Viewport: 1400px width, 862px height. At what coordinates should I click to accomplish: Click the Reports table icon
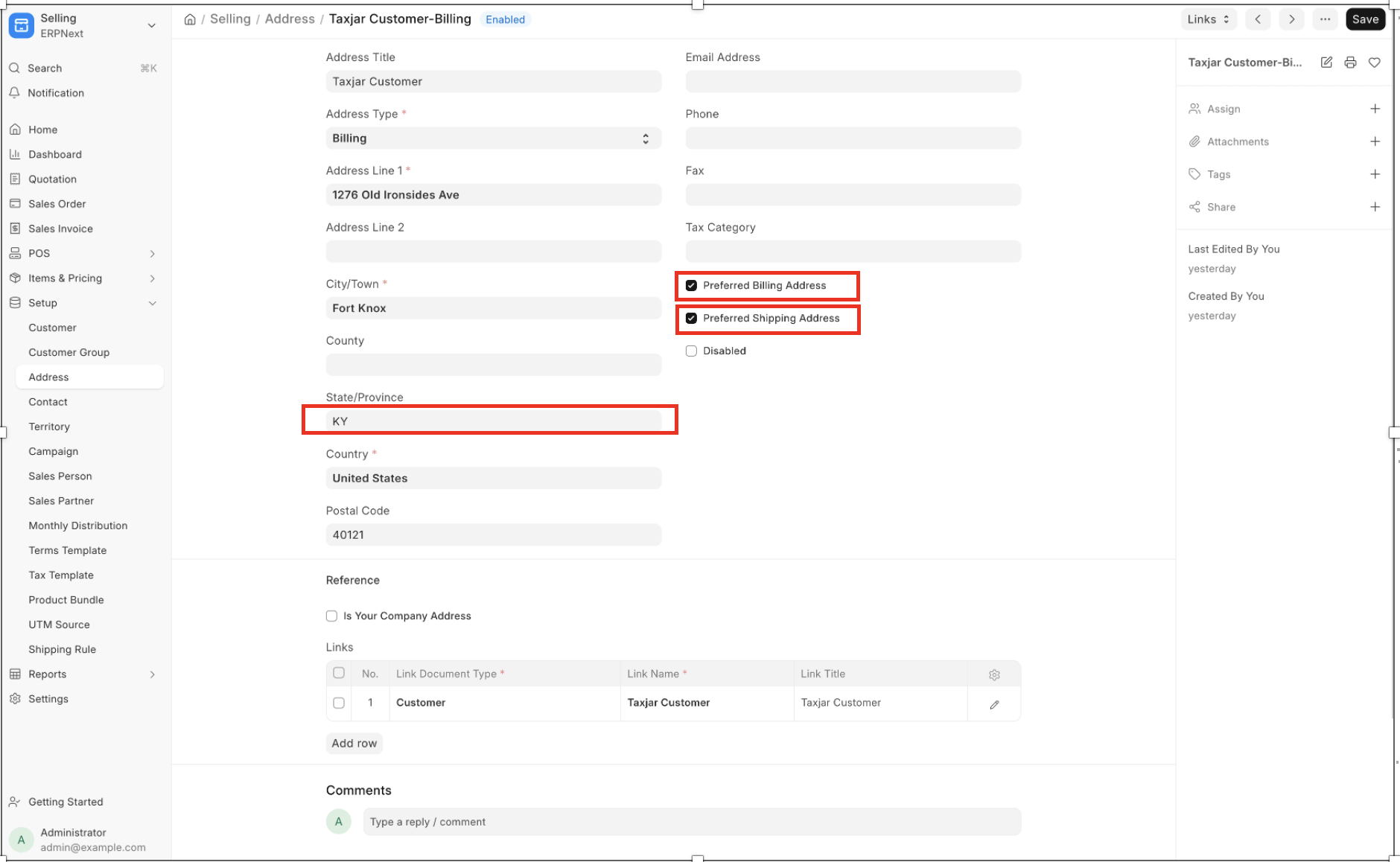pyautogui.click(x=15, y=674)
